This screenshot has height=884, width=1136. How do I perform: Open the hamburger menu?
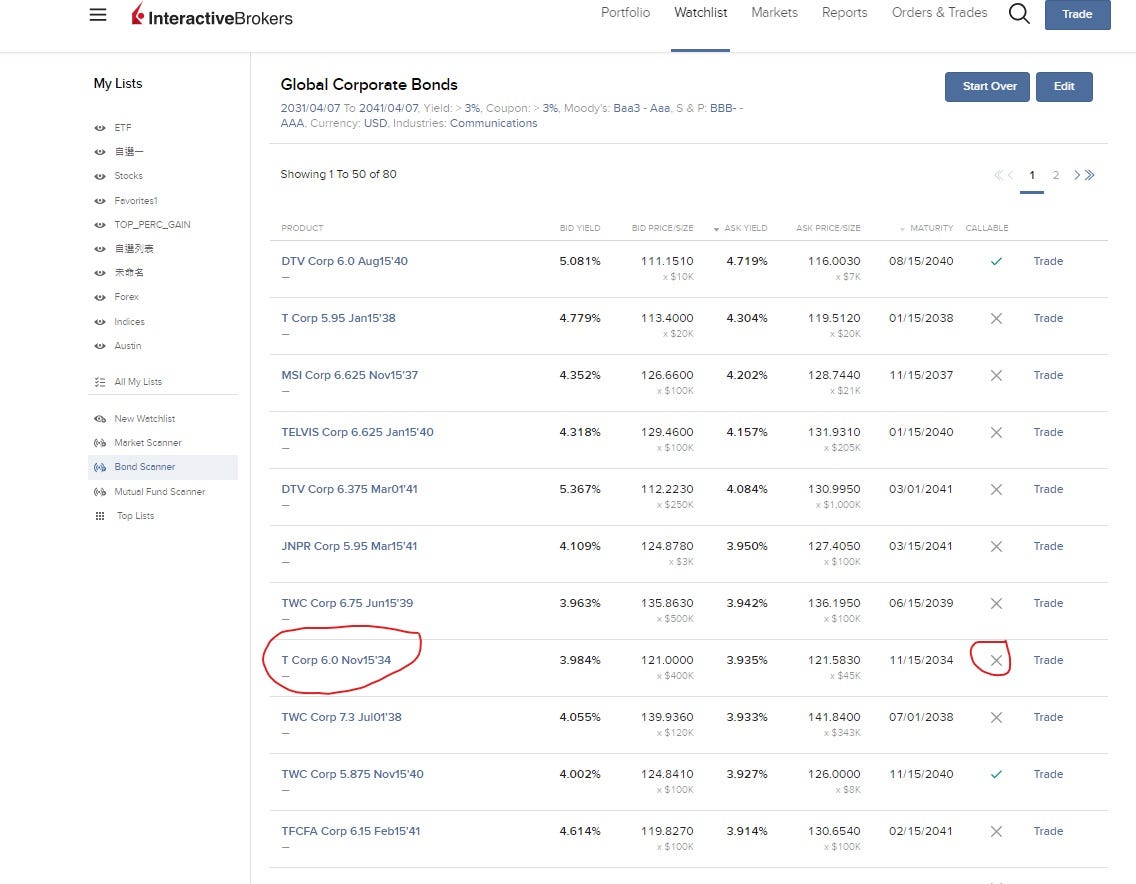[98, 14]
